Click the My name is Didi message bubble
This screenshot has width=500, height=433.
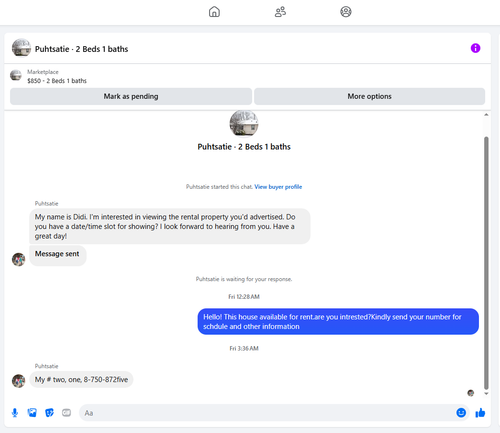(170, 226)
